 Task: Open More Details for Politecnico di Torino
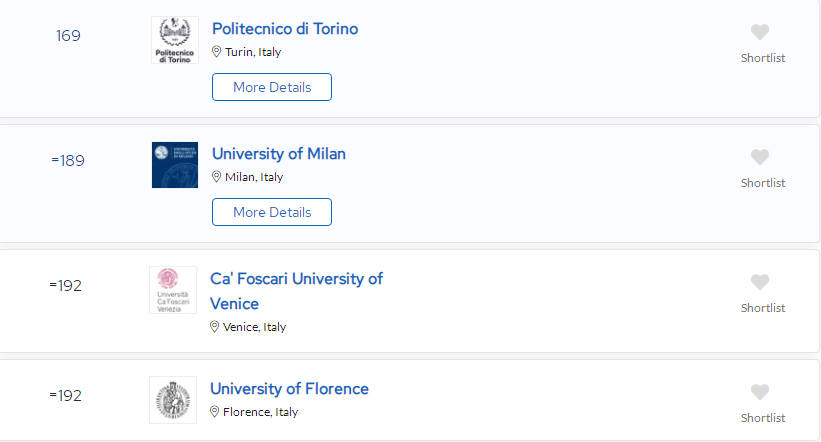pos(272,87)
